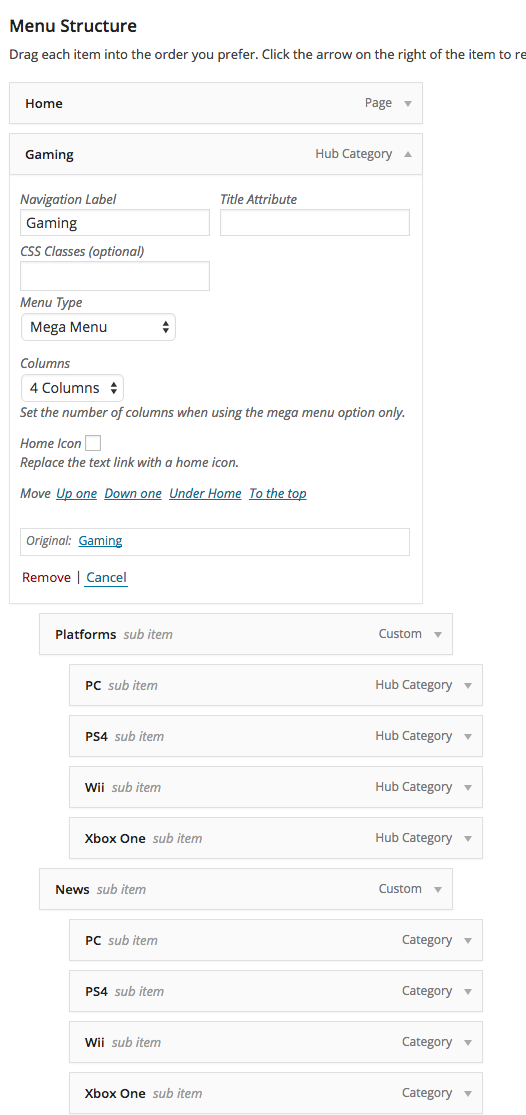
Task: Expand the PS4 Hub Category item arrow
Action: pyautogui.click(x=468, y=737)
